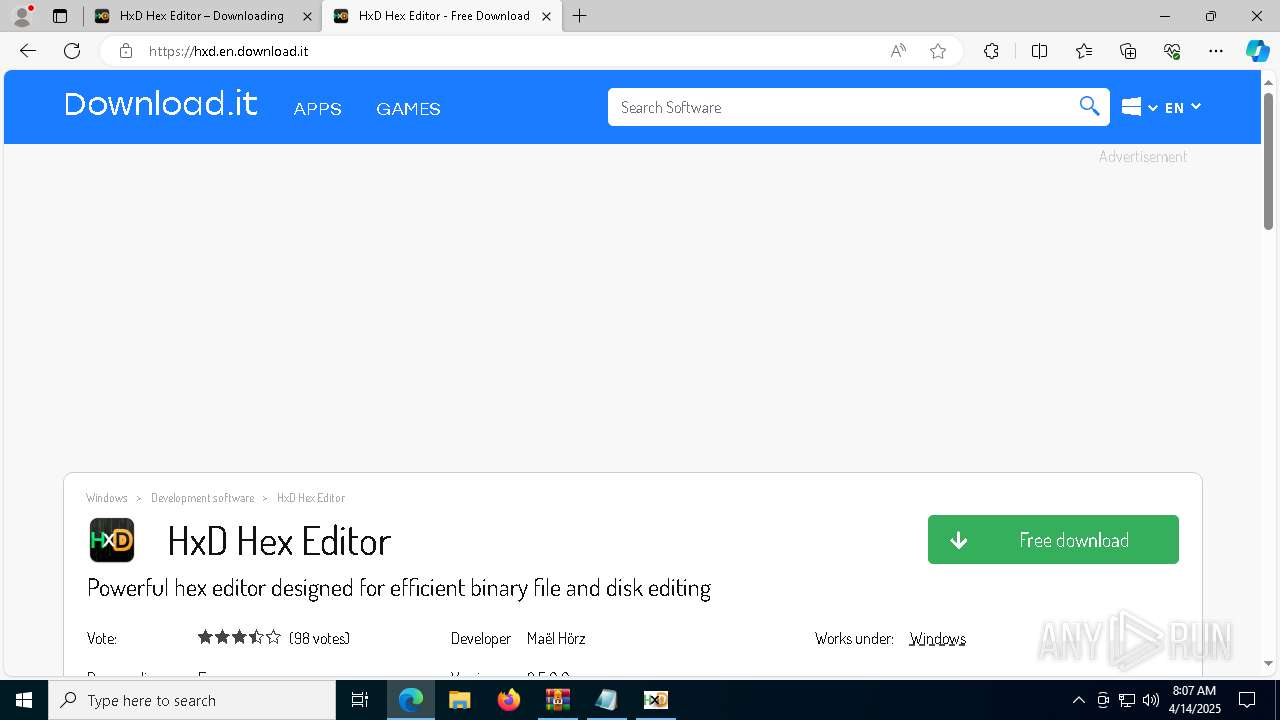
Task: Click the Search Software field
Action: coord(840,107)
